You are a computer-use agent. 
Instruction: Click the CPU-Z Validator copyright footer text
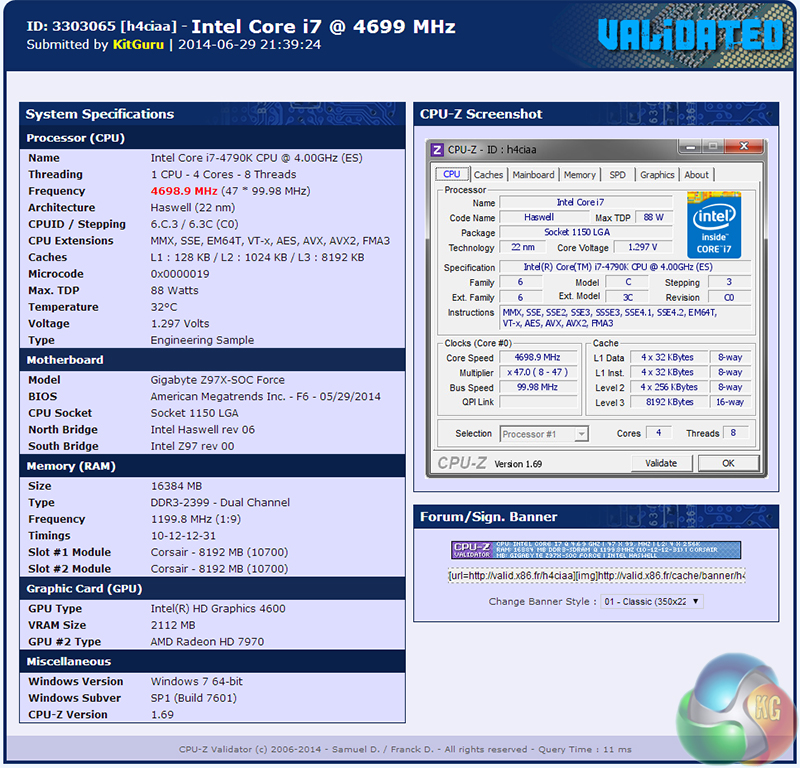pos(405,750)
